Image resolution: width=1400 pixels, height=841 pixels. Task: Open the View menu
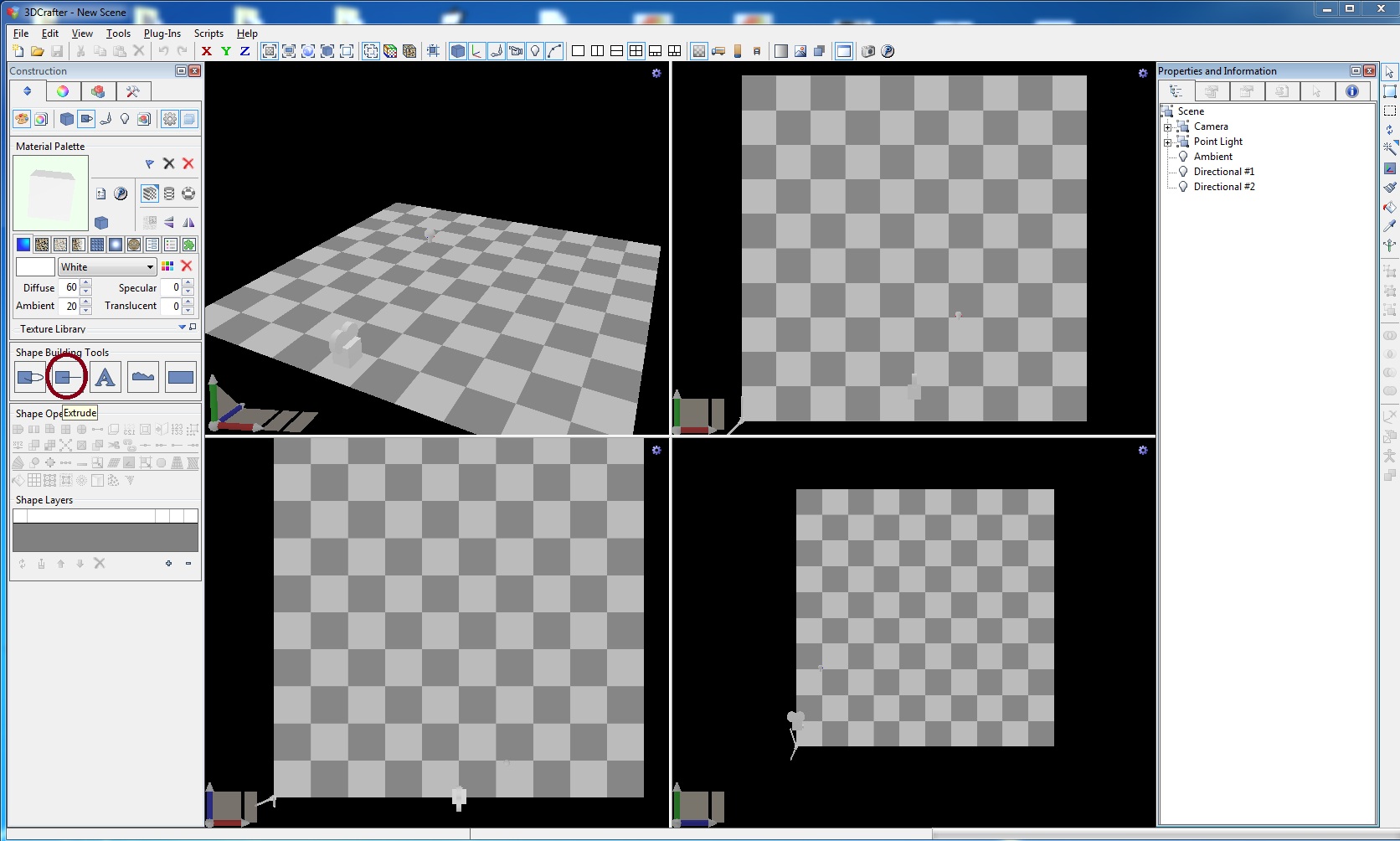coord(82,34)
